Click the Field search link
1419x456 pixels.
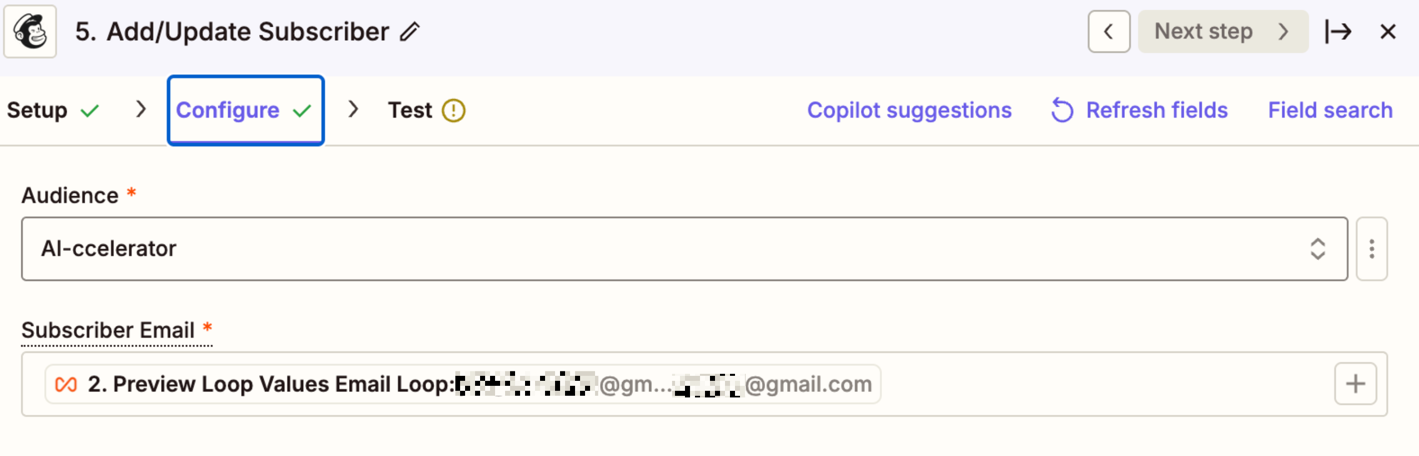pyautogui.click(x=1330, y=110)
